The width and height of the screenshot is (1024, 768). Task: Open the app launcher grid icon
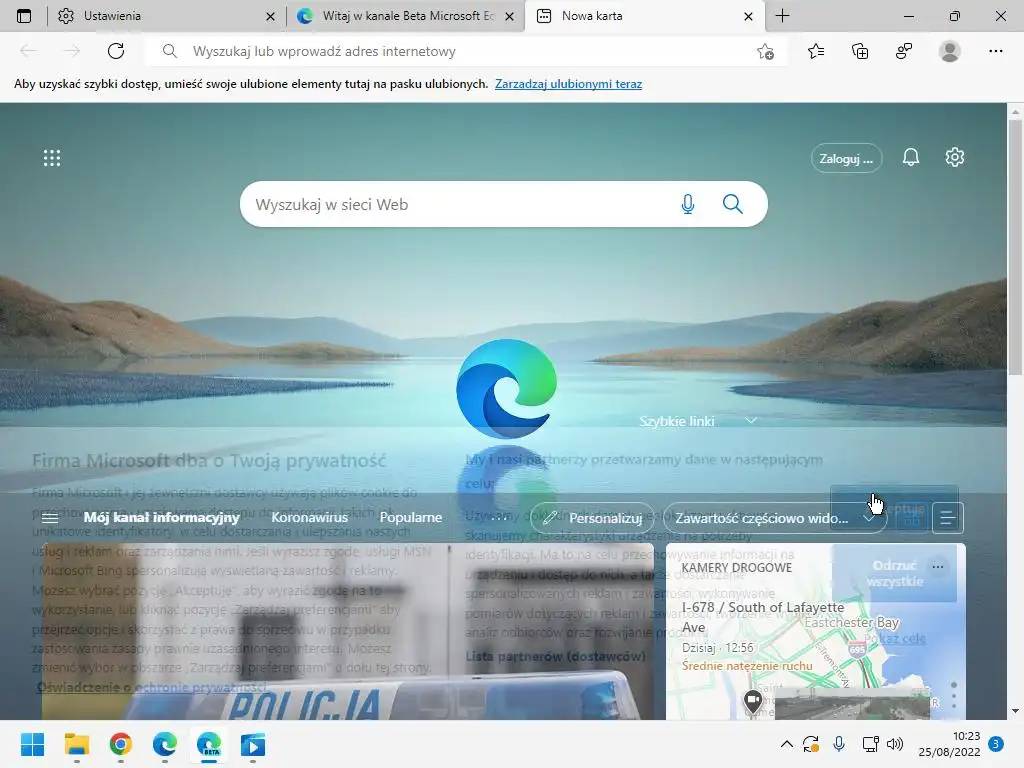(52, 158)
